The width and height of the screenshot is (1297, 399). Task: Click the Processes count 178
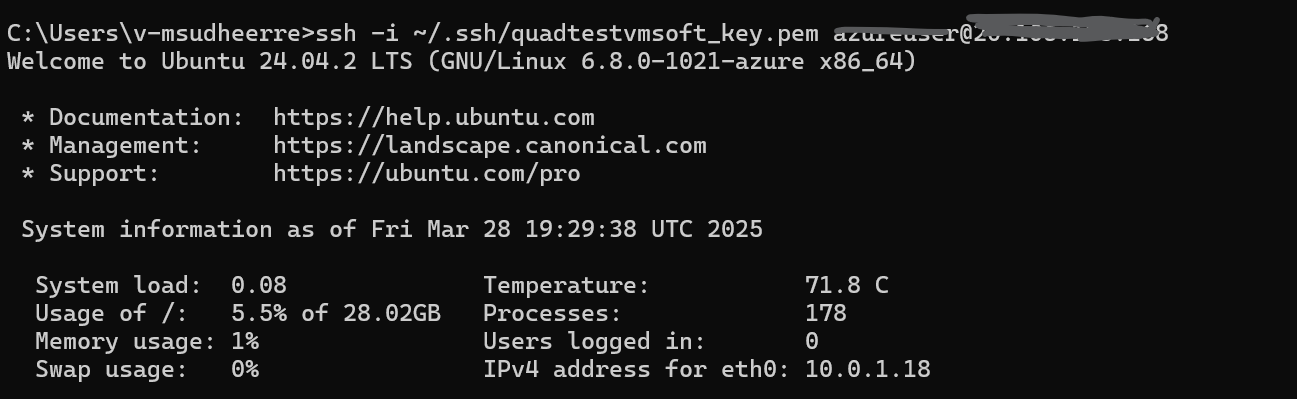(825, 314)
